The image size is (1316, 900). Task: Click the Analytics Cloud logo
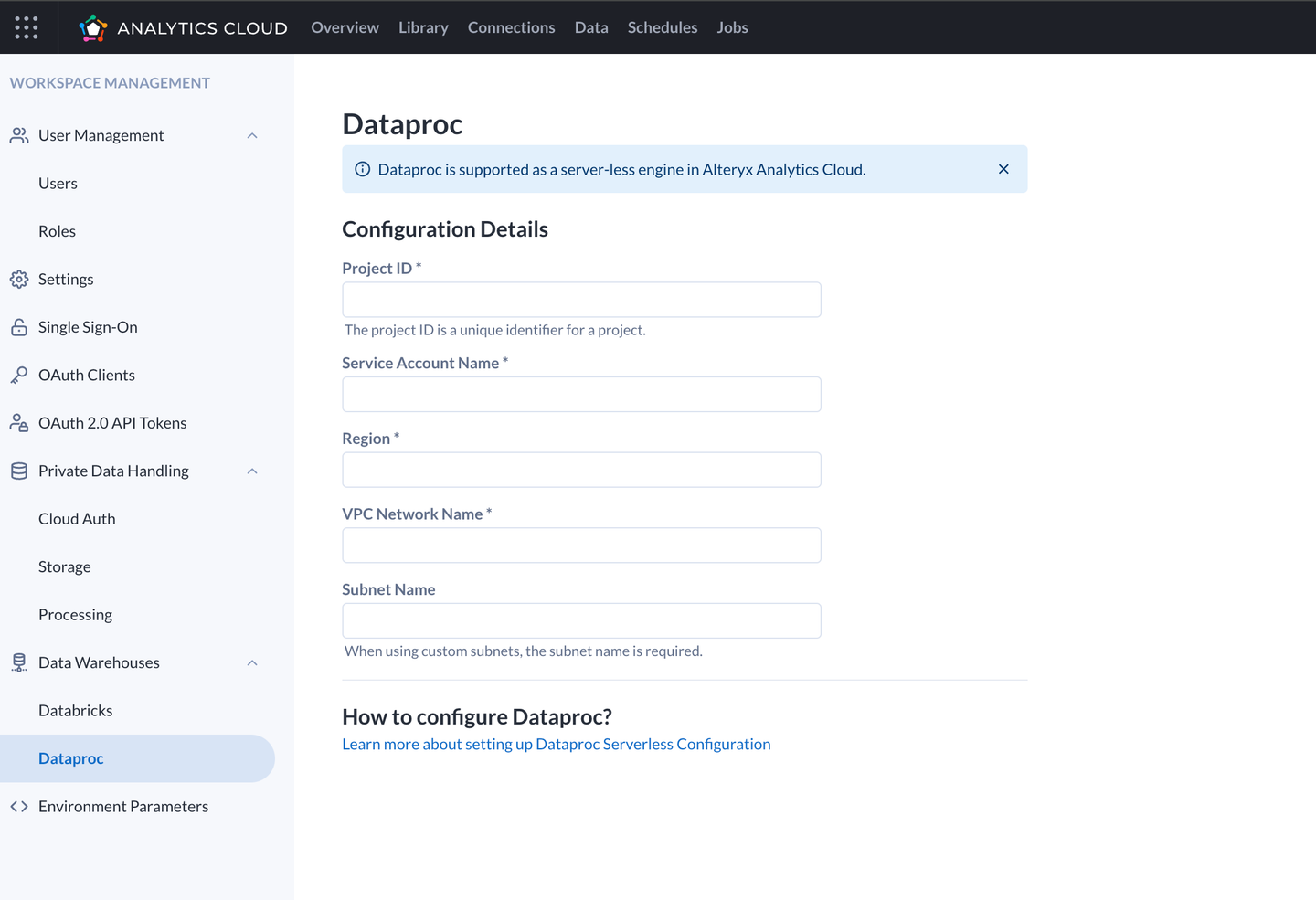tap(92, 26)
